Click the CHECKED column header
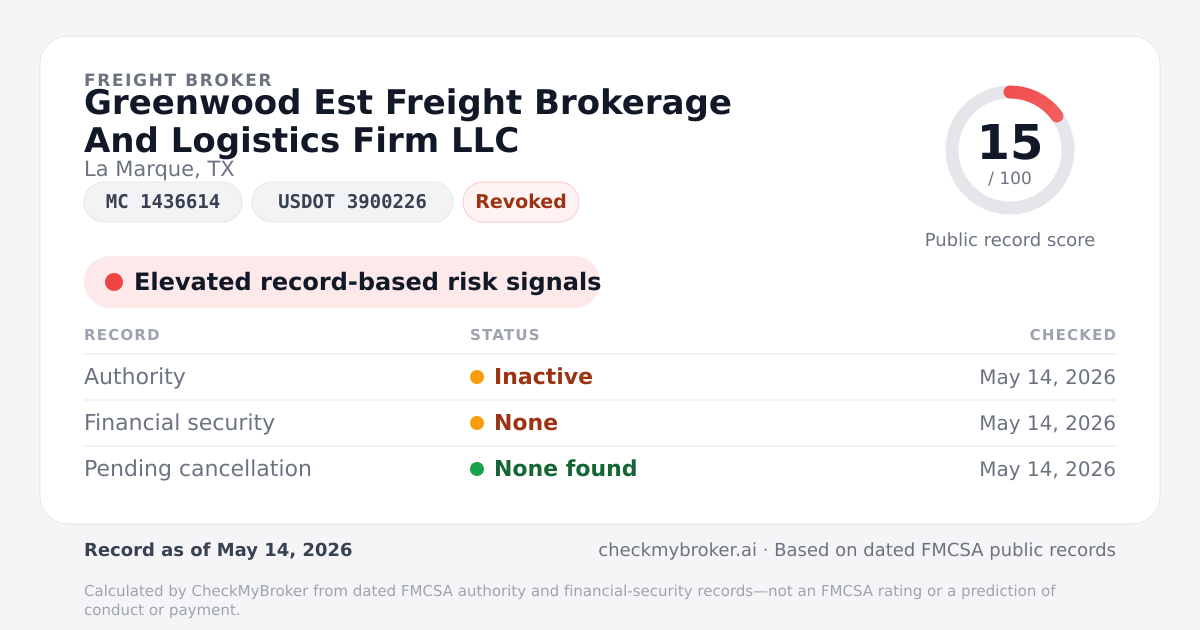The width and height of the screenshot is (1200, 630). (x=1073, y=335)
